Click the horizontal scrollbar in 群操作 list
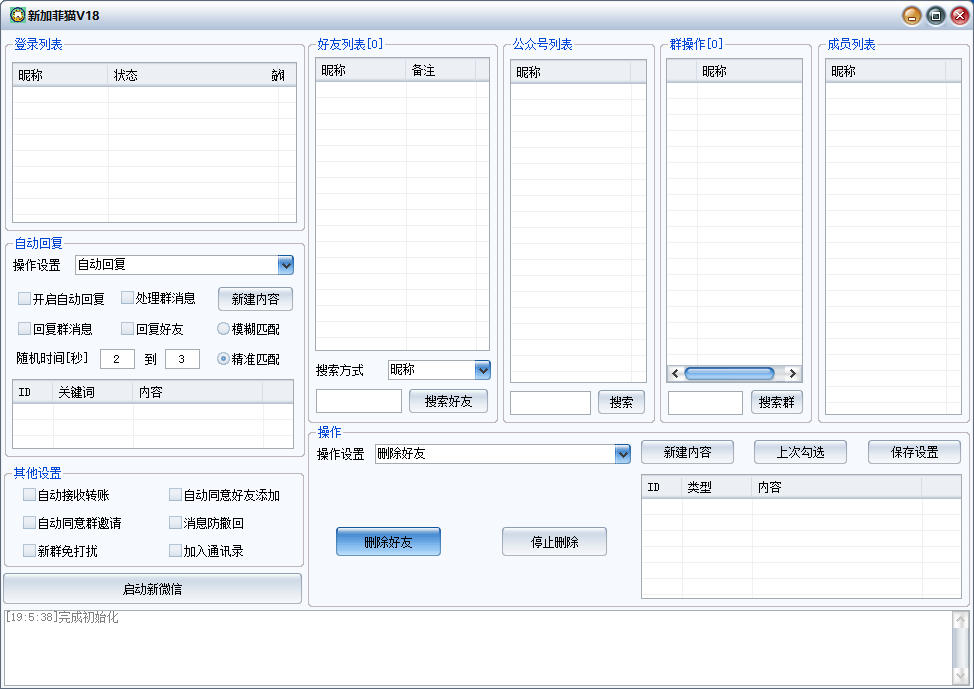Viewport: 974px width, 689px height. point(729,374)
